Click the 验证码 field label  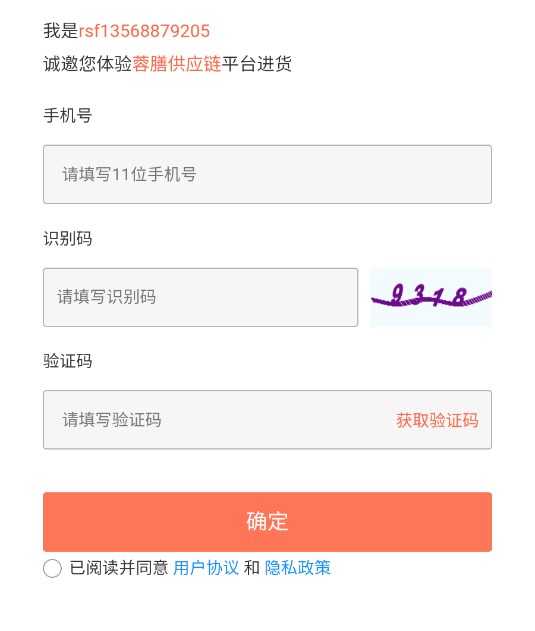click(x=68, y=361)
